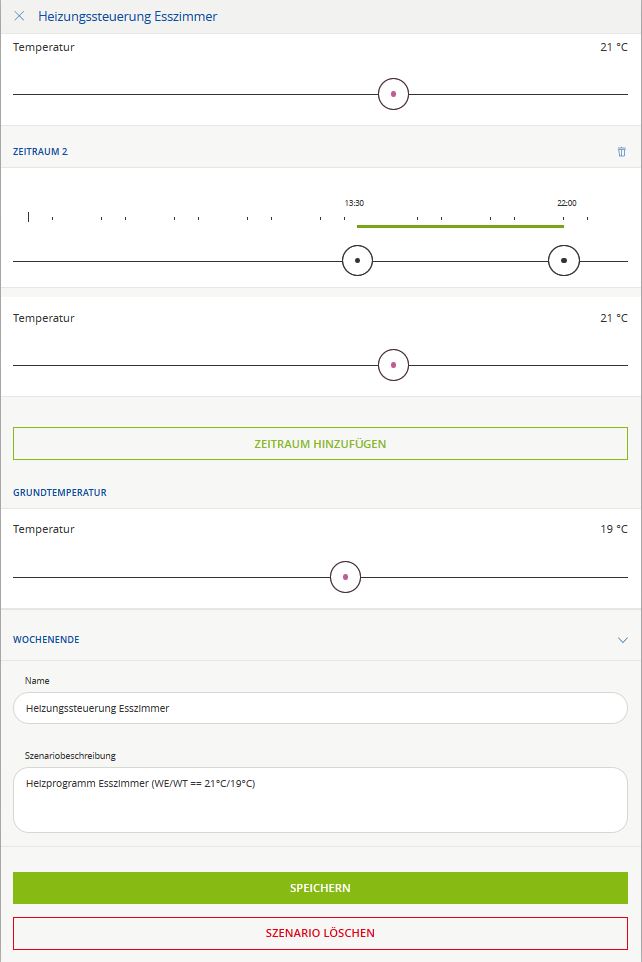Click the 13:30 time label on timeline
Viewport: 642px width, 962px height.
click(x=354, y=203)
